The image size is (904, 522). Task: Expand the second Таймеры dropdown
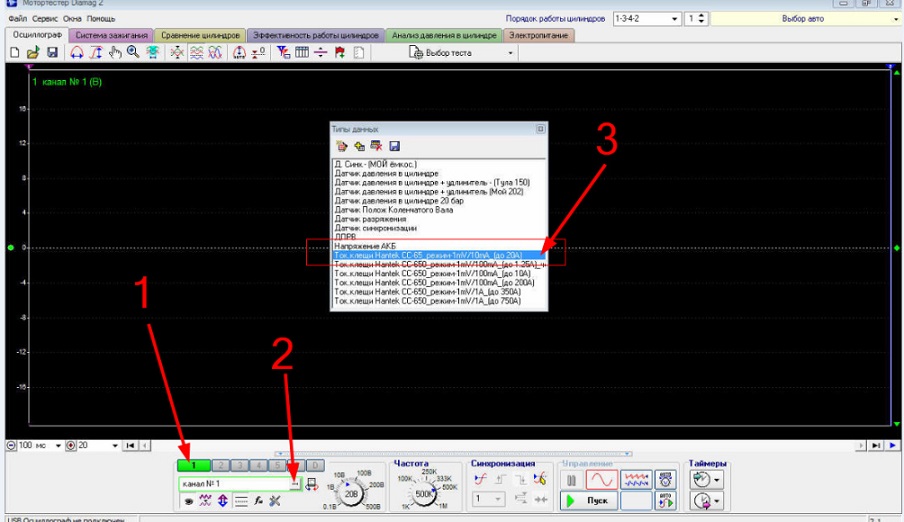tap(717, 501)
